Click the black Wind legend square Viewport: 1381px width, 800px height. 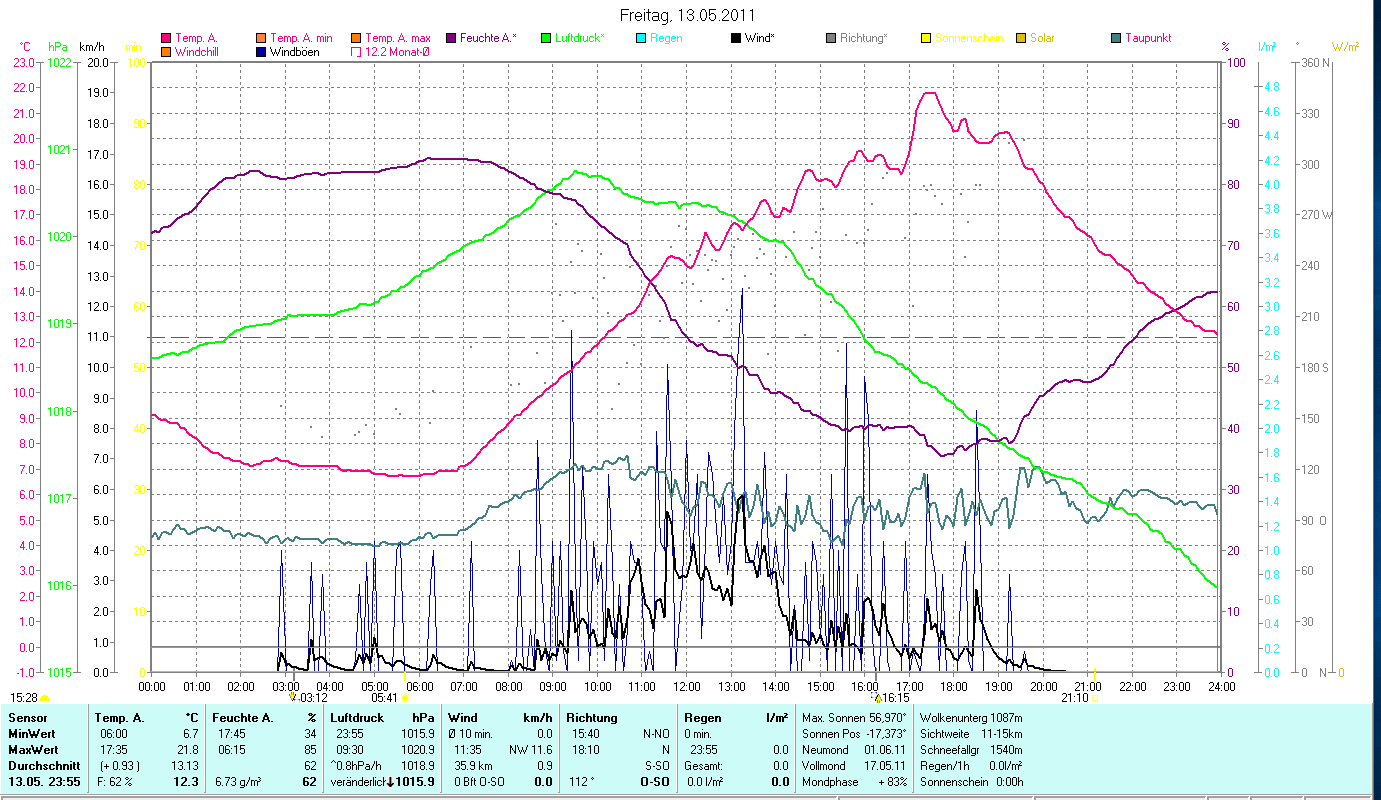736,38
